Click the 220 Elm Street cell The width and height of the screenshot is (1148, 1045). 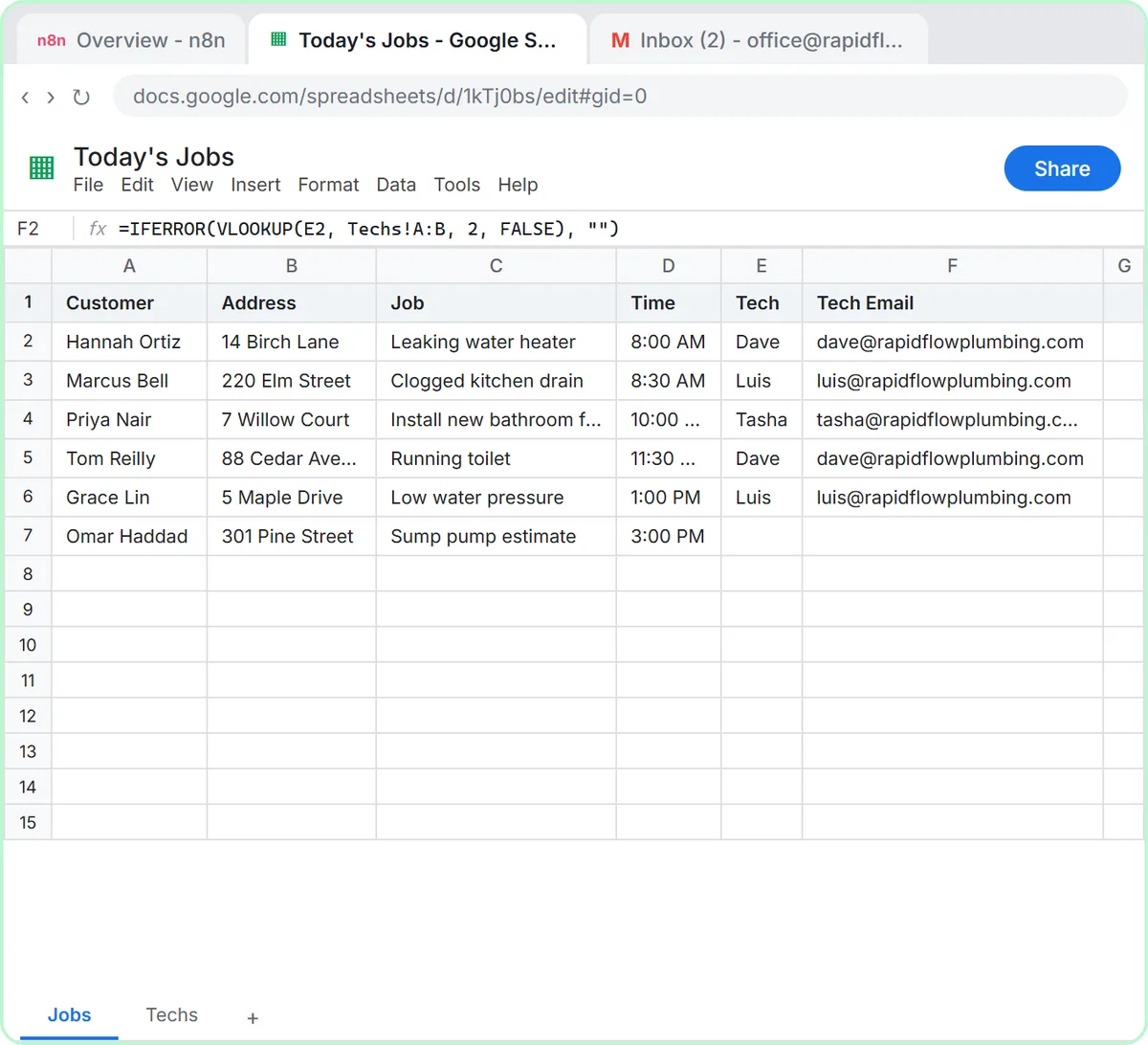click(292, 381)
